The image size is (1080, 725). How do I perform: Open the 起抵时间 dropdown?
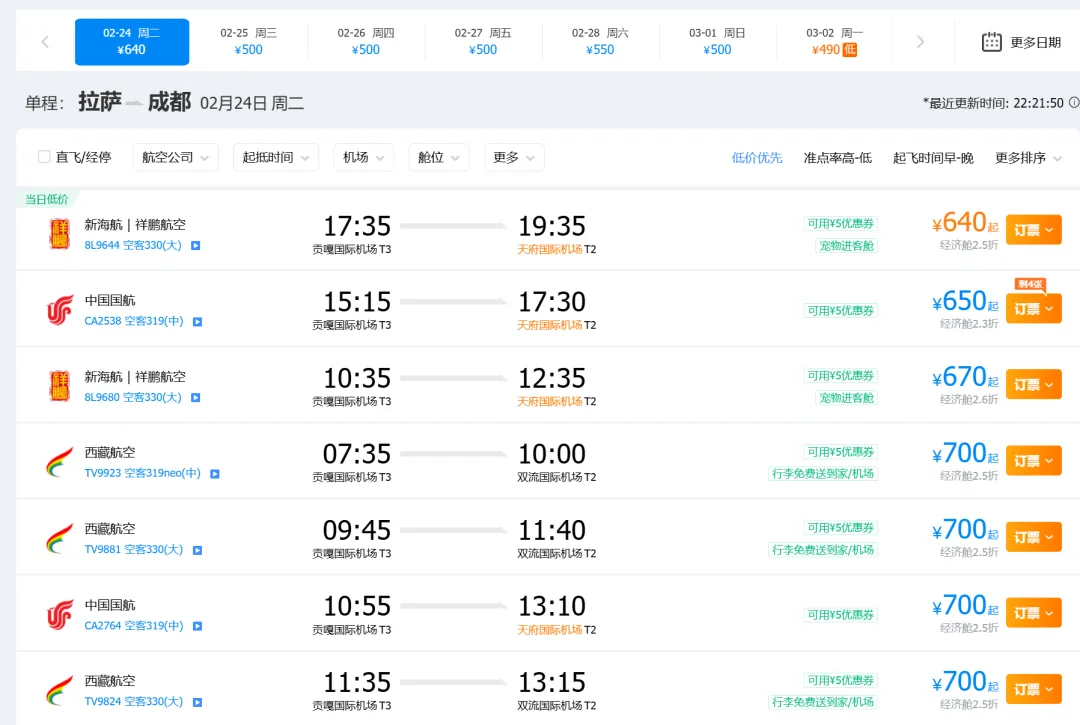click(275, 157)
